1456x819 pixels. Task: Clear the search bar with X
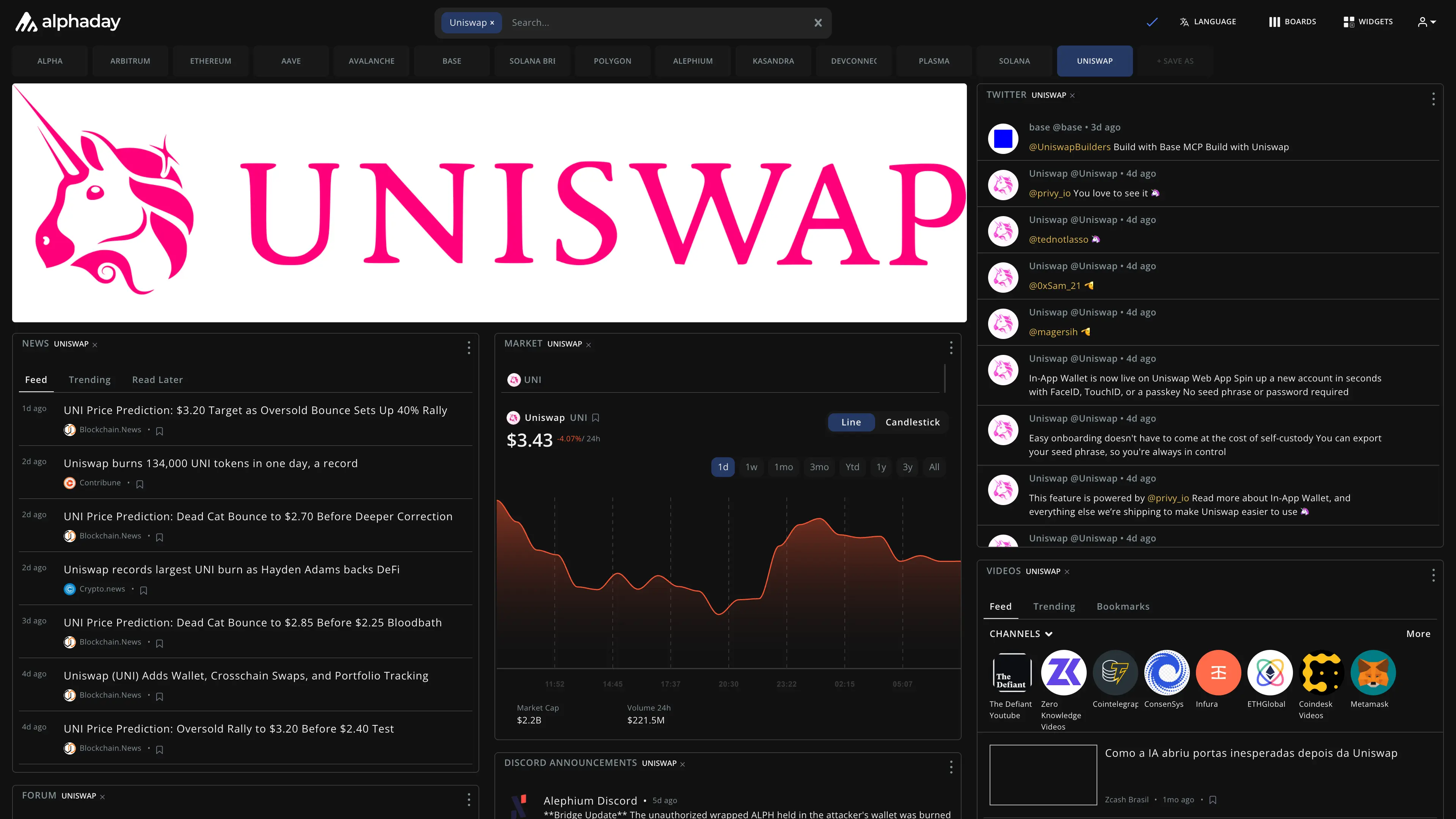[x=818, y=23]
